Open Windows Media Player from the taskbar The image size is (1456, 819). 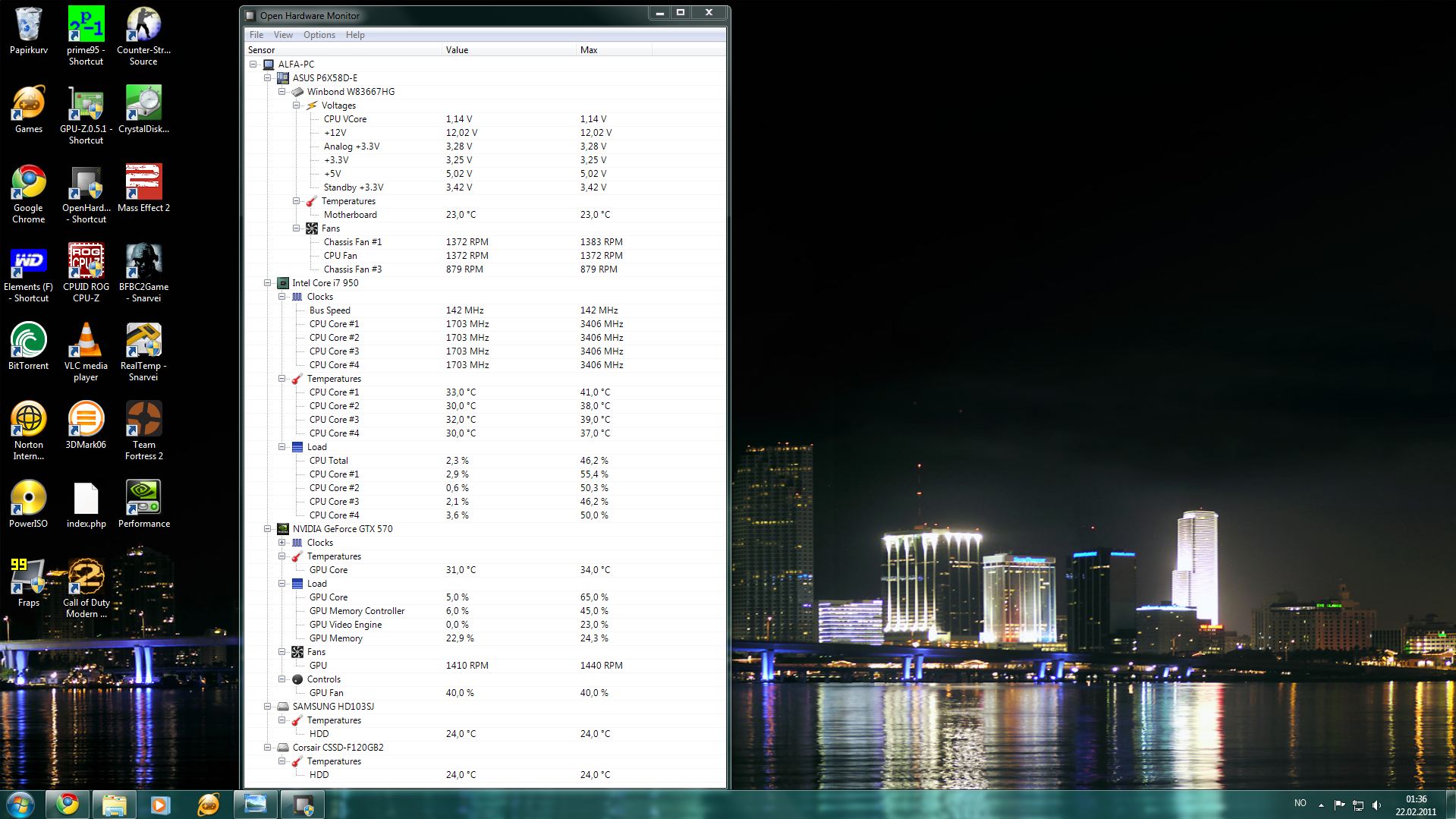[160, 805]
